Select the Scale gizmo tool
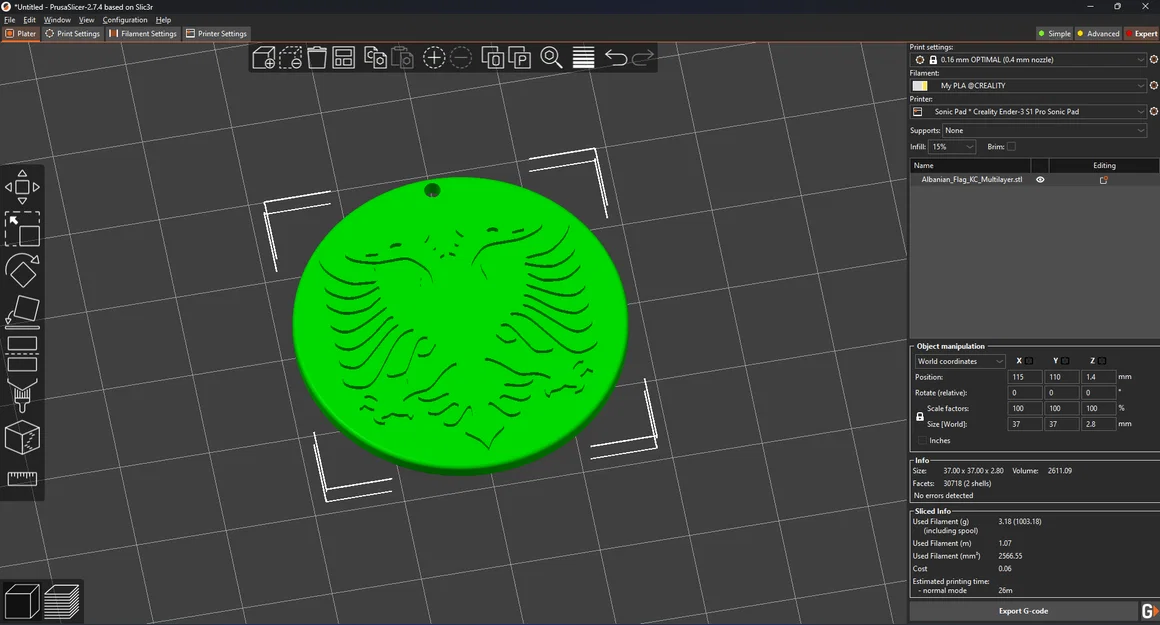The image size is (1160, 625). [x=22, y=229]
